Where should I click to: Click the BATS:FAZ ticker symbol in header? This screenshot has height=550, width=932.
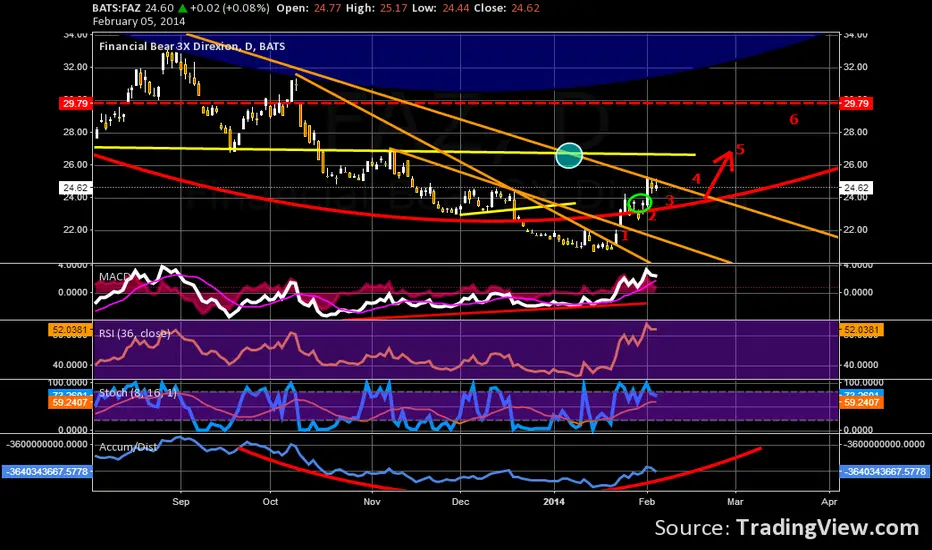(x=116, y=8)
